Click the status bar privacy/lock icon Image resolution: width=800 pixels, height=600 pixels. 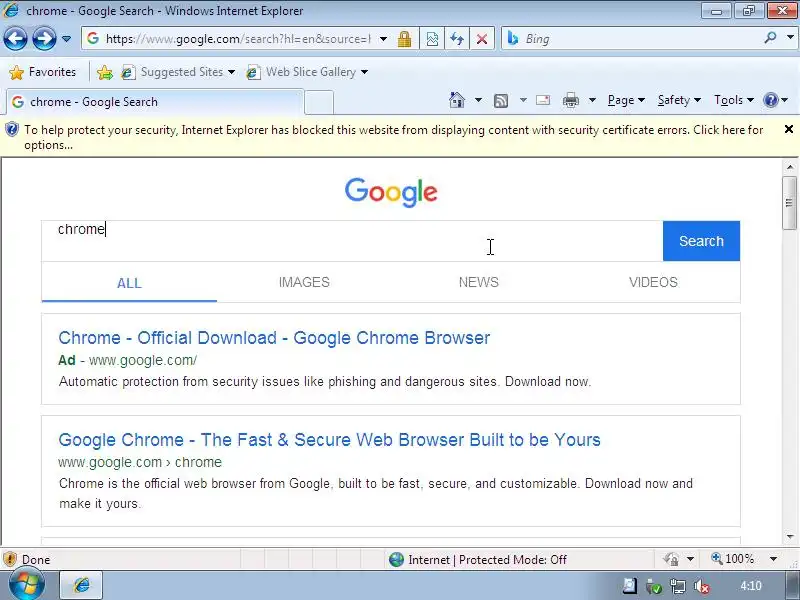pos(670,559)
